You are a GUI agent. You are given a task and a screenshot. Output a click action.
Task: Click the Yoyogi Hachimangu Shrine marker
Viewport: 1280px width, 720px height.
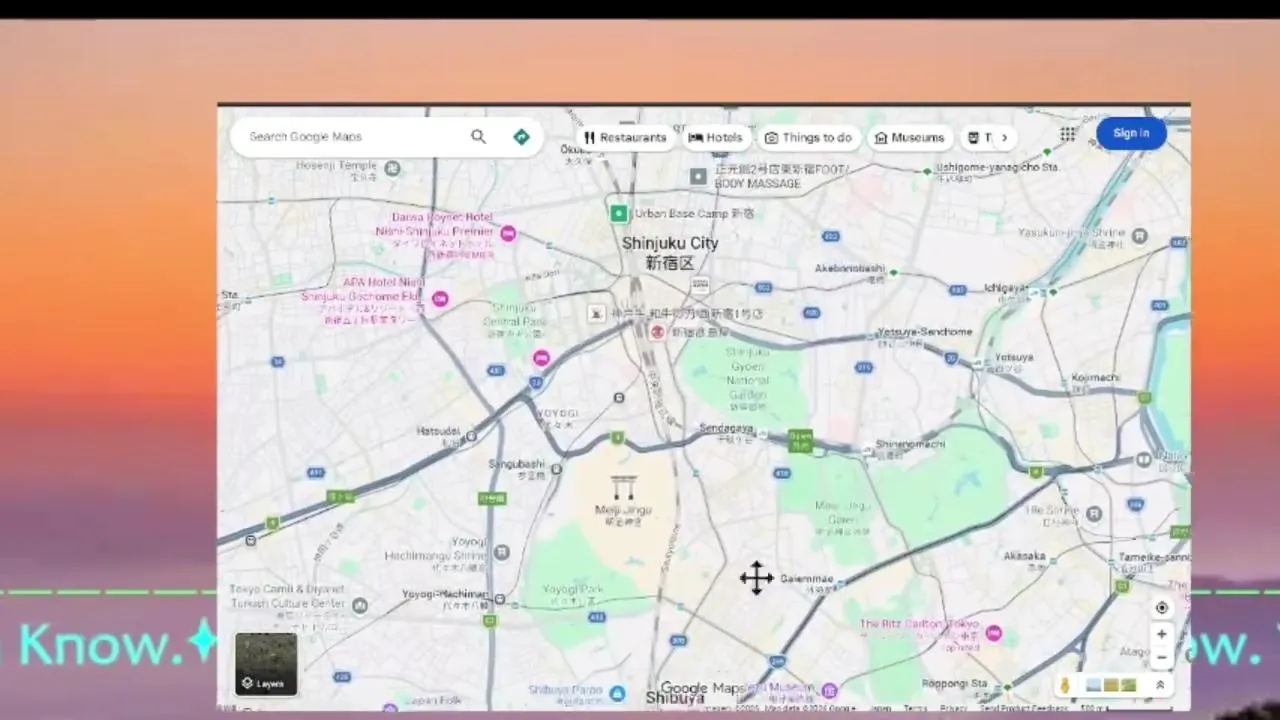click(x=502, y=552)
